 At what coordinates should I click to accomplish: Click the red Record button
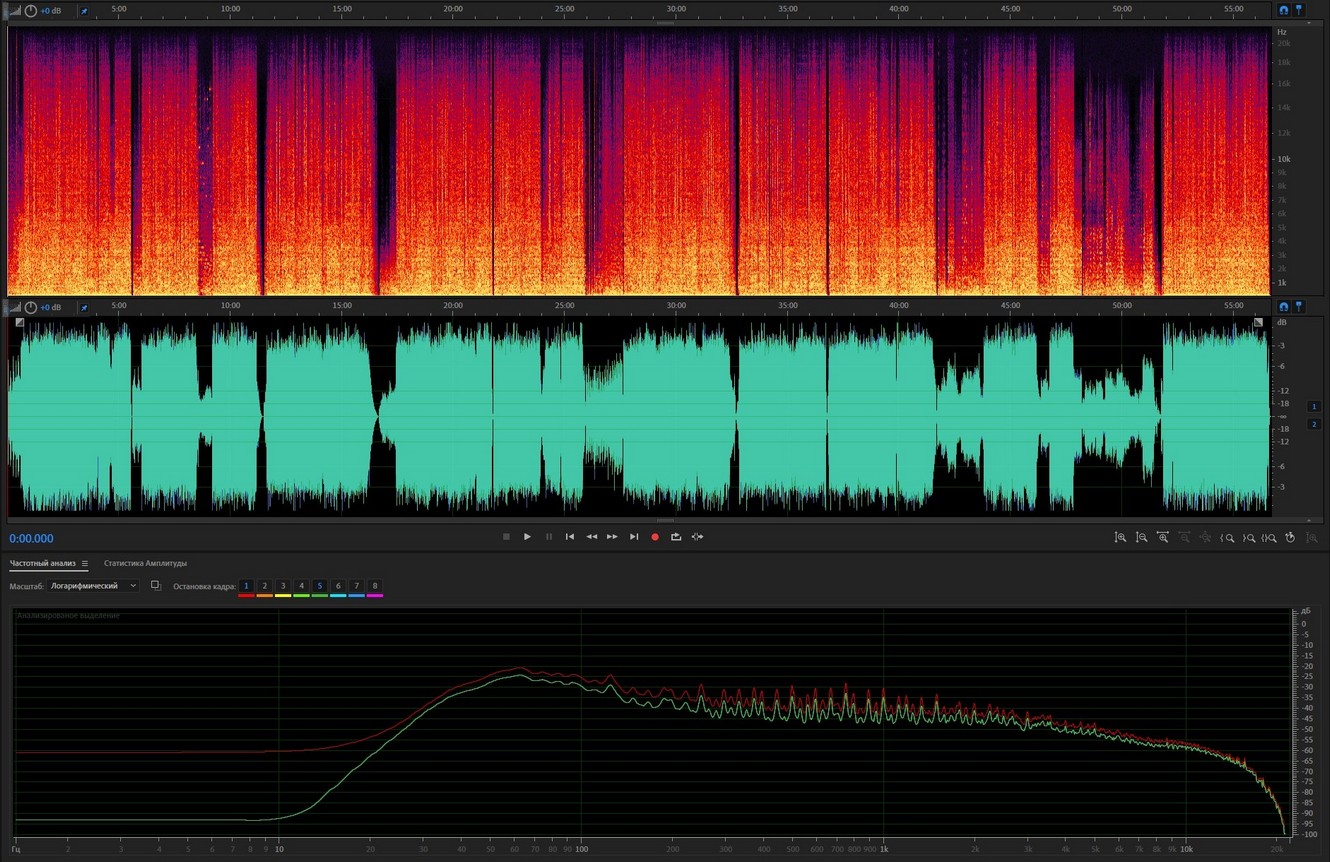tap(655, 537)
